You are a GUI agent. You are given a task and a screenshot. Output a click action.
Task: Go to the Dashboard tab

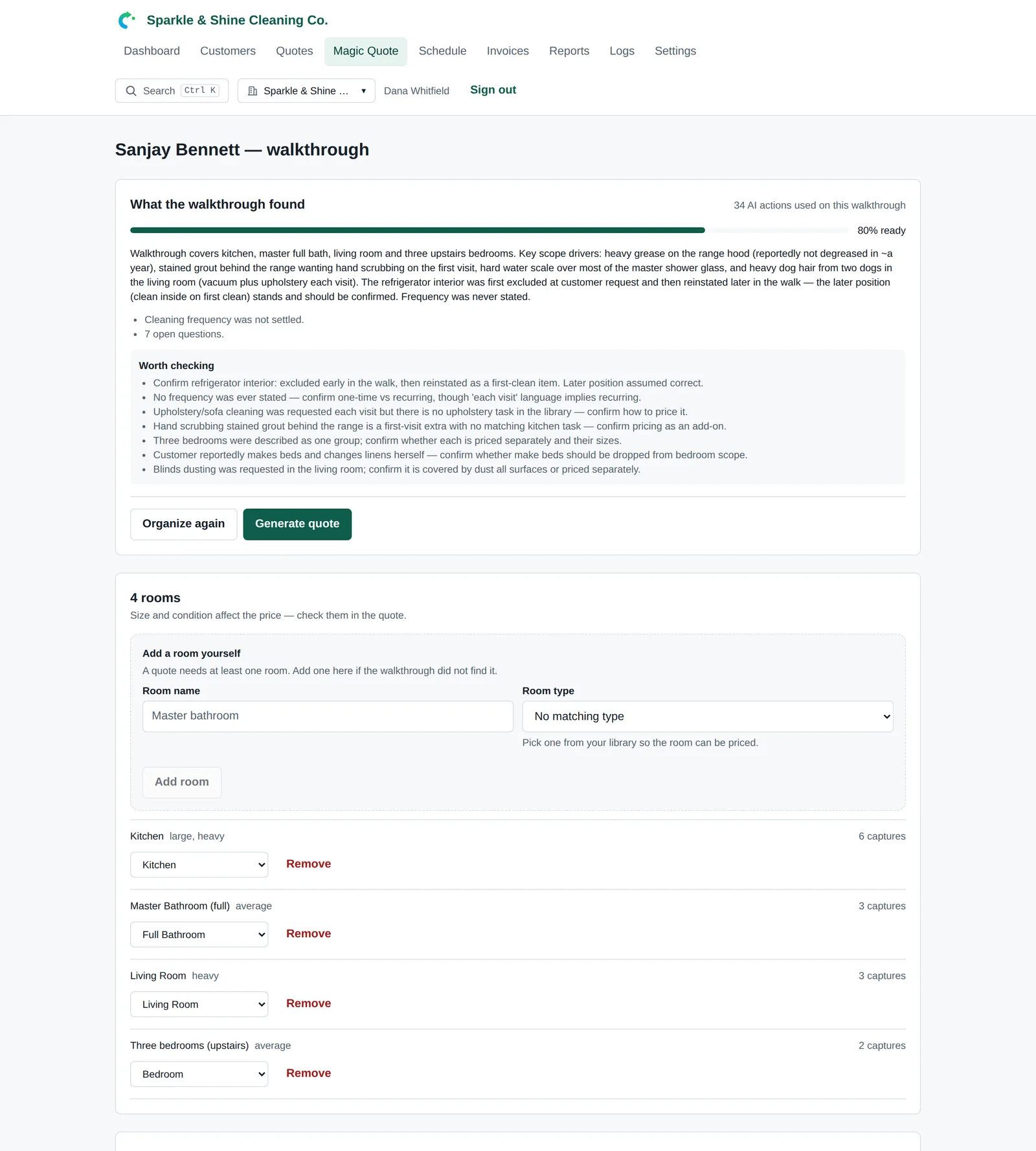pyautogui.click(x=152, y=51)
